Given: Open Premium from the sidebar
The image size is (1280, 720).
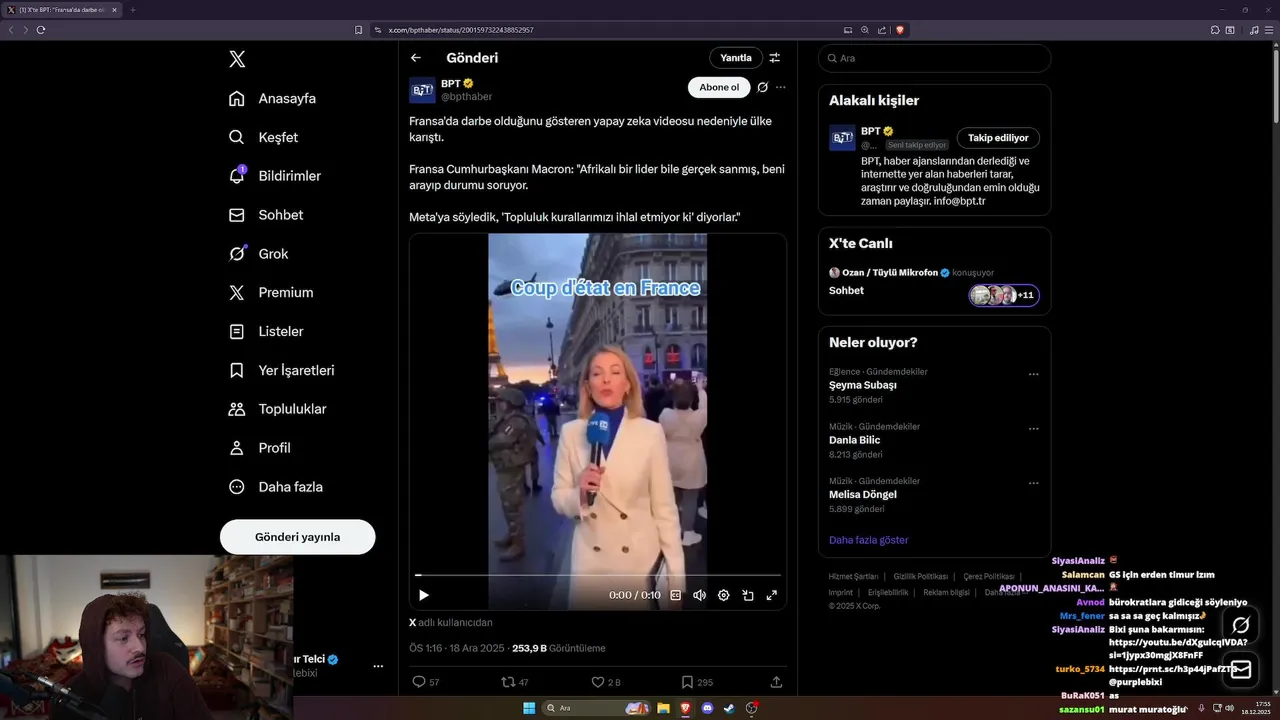Looking at the screenshot, I should pyautogui.click(x=271, y=293).
